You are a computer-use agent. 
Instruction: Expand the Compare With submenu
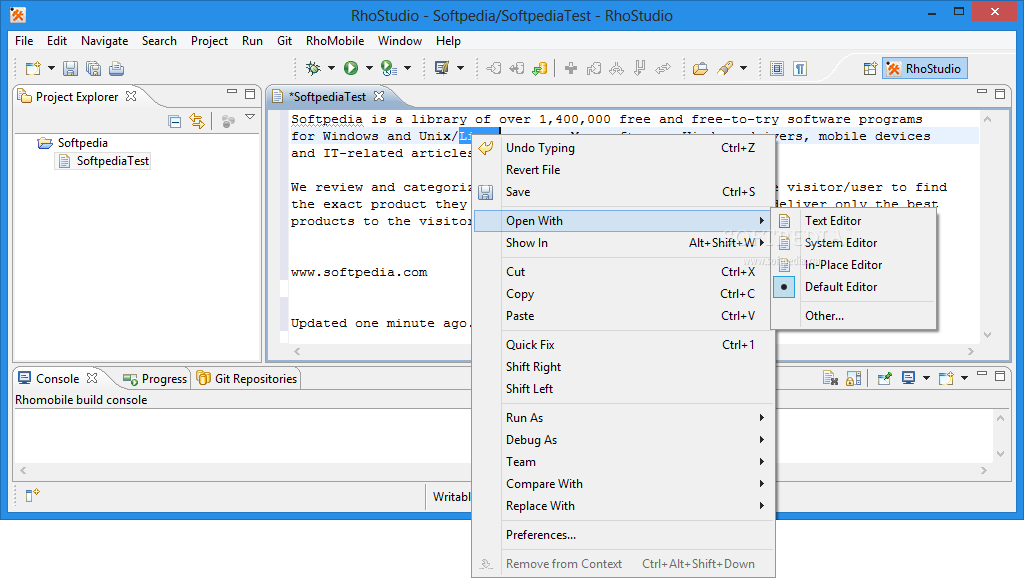pyautogui.click(x=624, y=484)
